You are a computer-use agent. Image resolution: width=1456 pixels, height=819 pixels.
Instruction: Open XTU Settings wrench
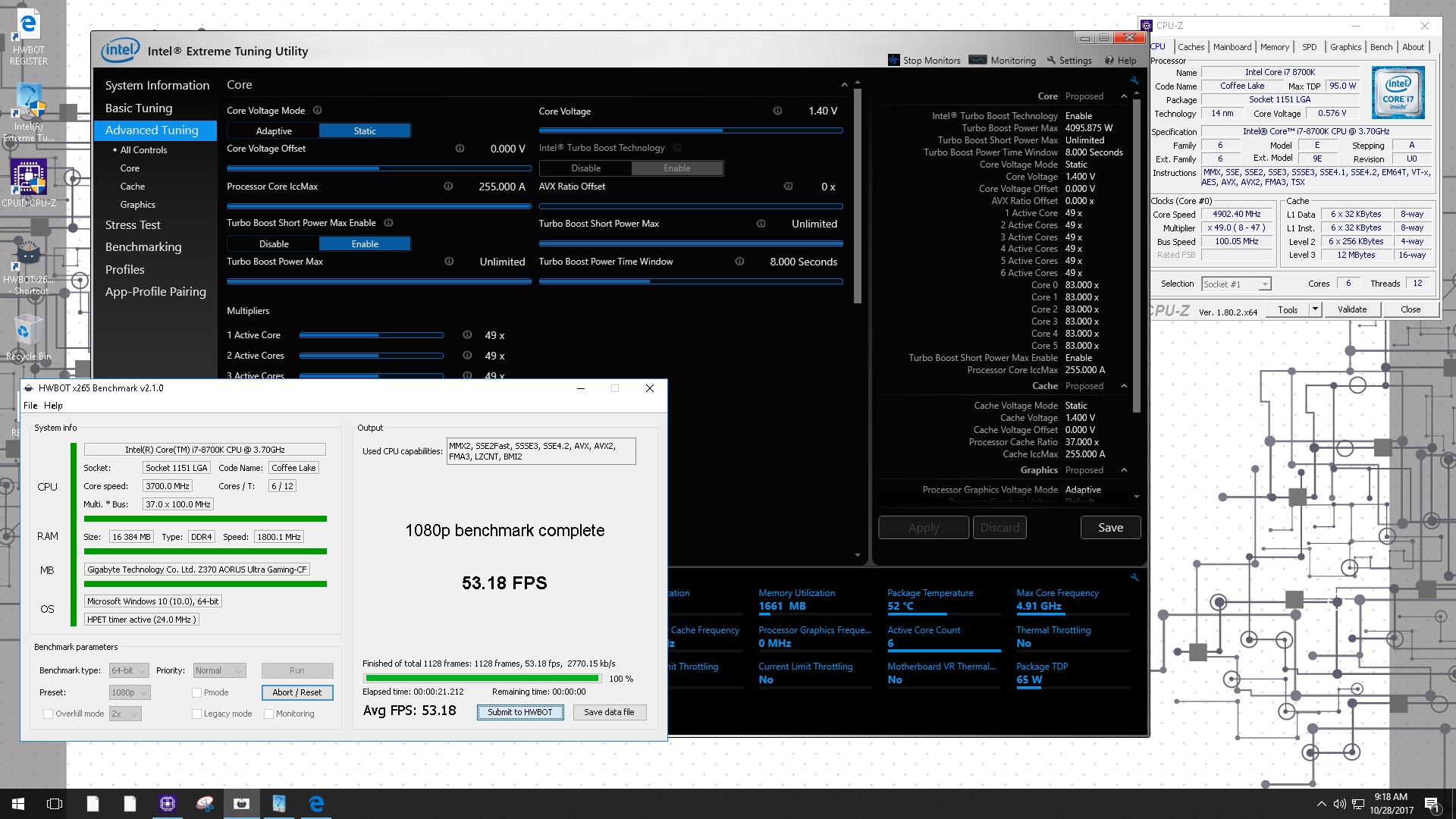point(1069,60)
